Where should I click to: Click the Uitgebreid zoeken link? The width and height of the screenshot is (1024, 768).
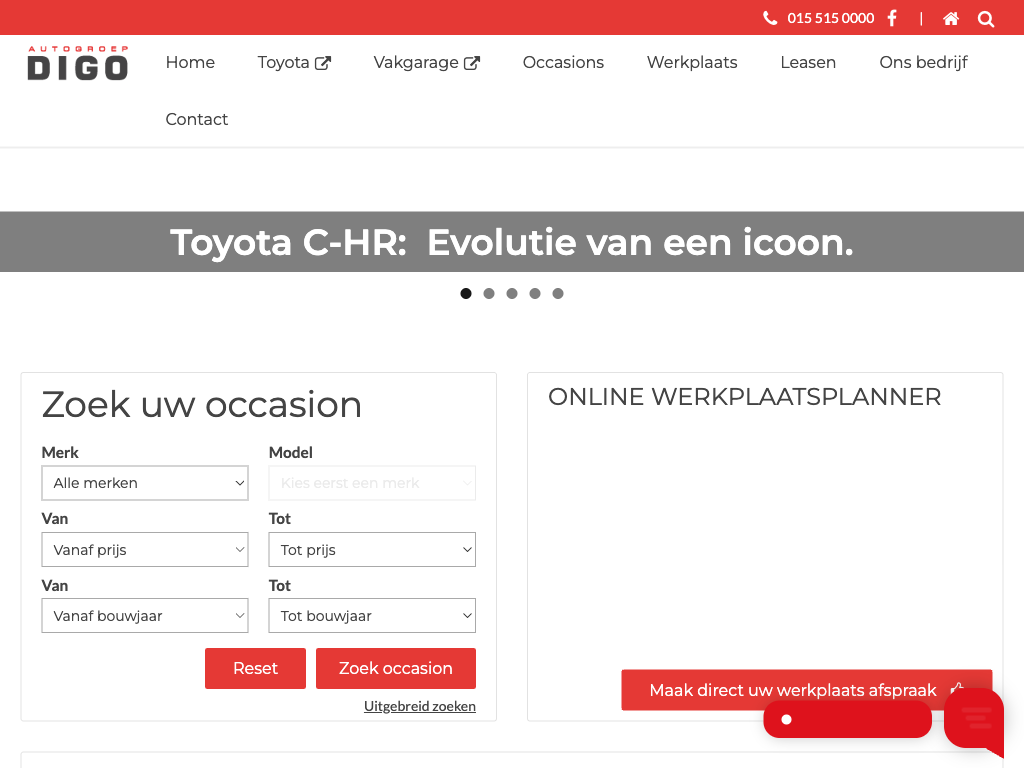point(420,706)
